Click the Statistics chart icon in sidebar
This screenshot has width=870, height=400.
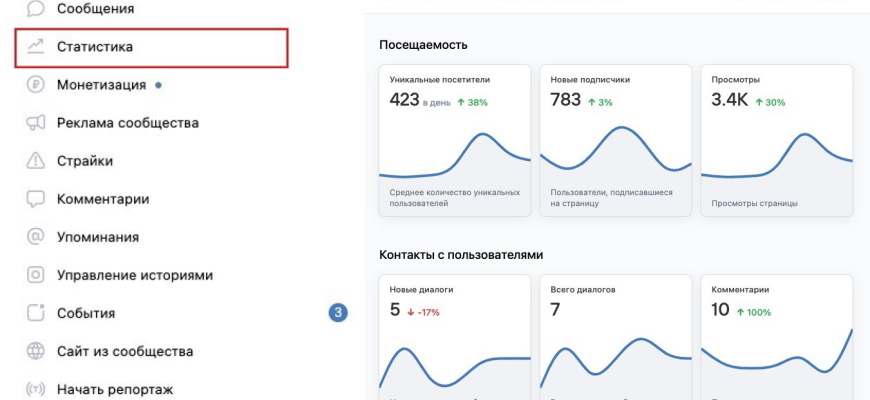click(36, 47)
